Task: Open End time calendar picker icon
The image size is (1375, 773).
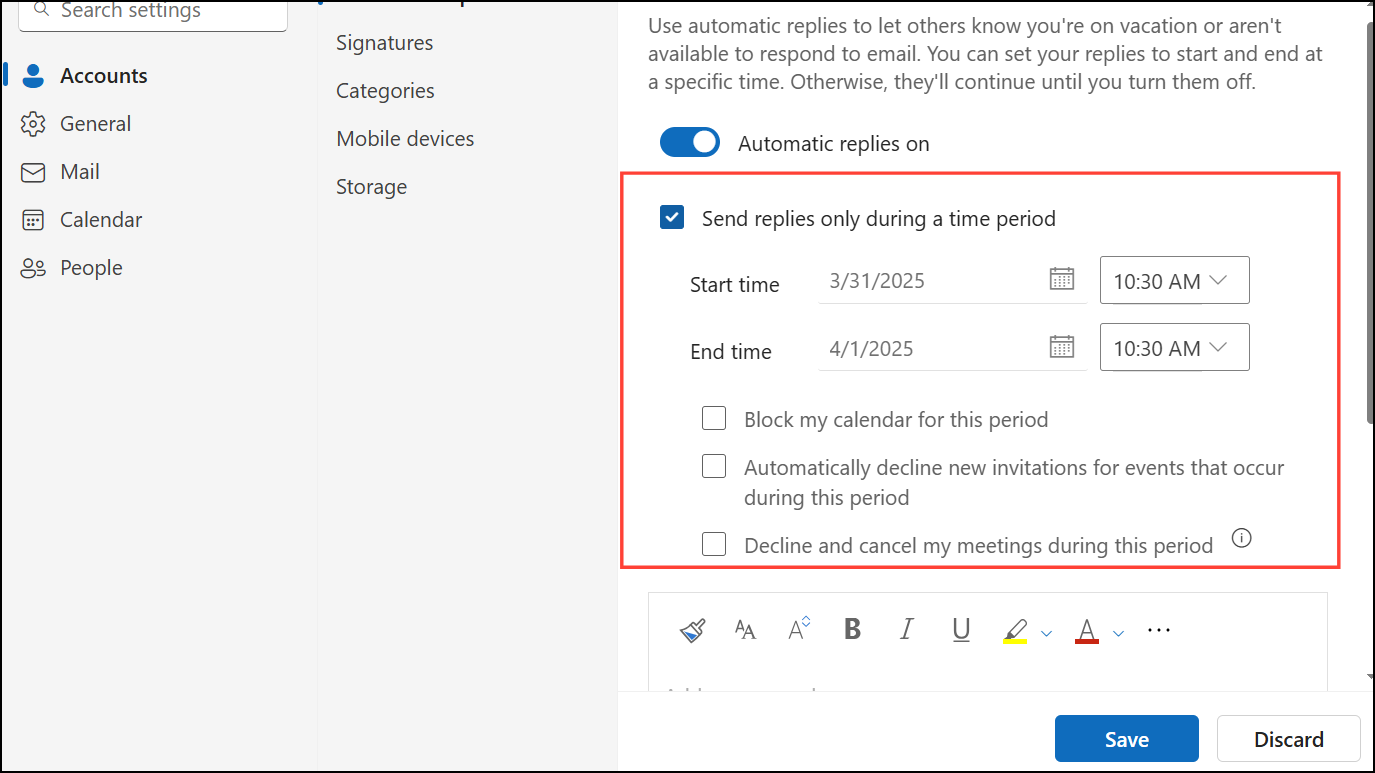Action: [1062, 347]
